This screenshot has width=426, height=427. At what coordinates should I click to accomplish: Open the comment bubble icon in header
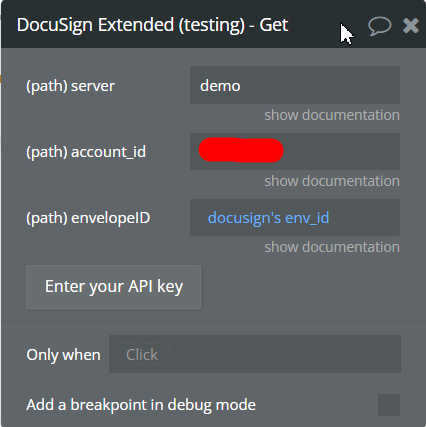tap(380, 26)
